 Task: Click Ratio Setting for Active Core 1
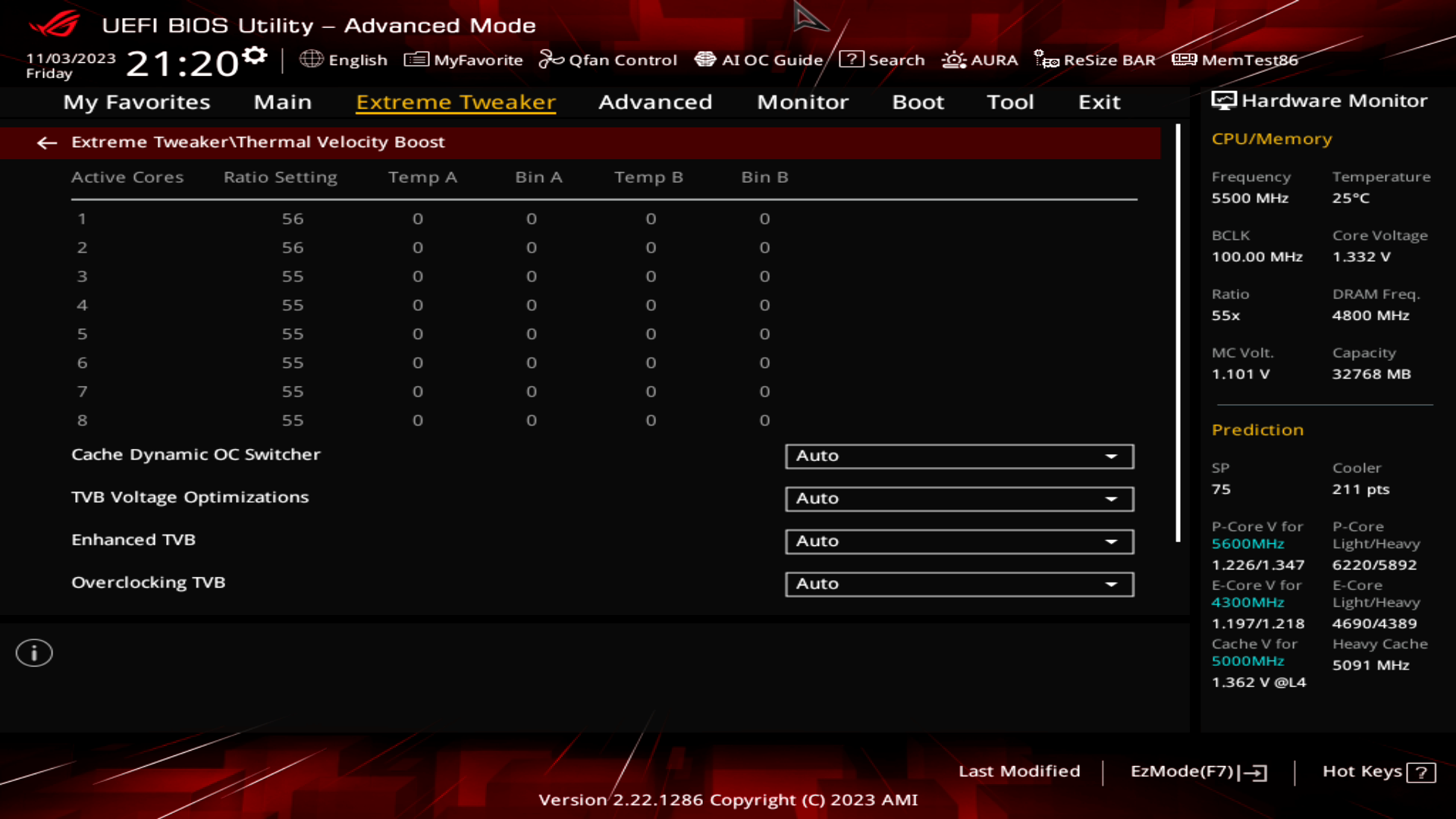click(292, 218)
